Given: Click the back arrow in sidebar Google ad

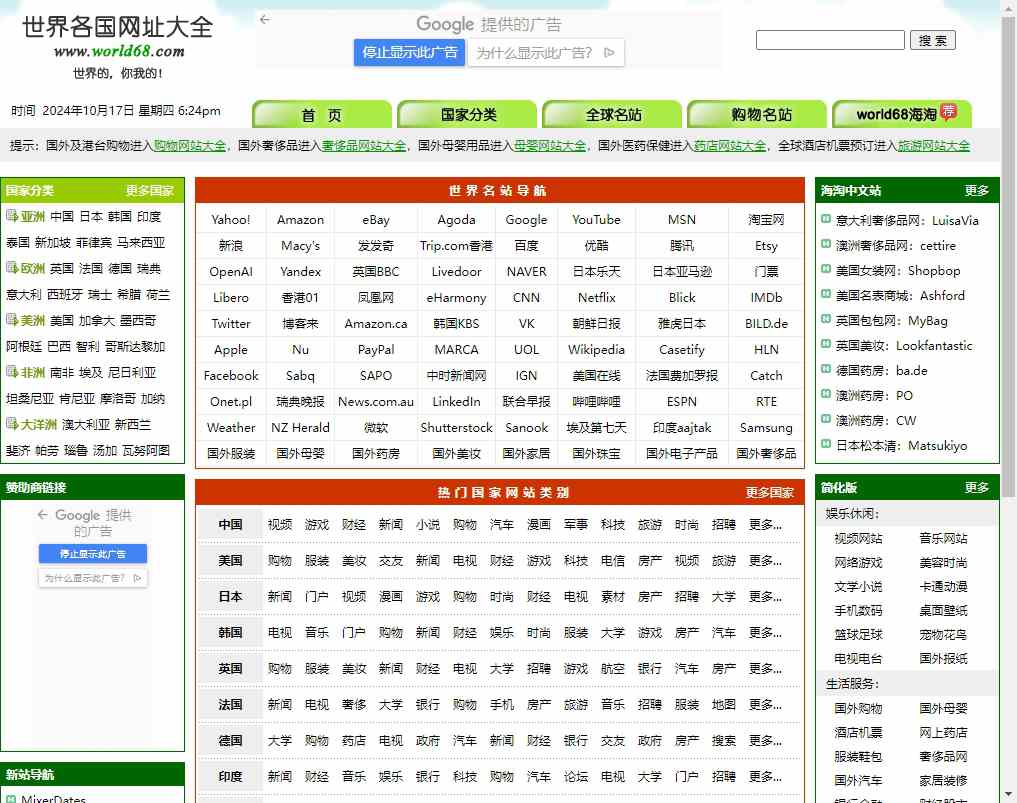Looking at the screenshot, I should coord(43,514).
